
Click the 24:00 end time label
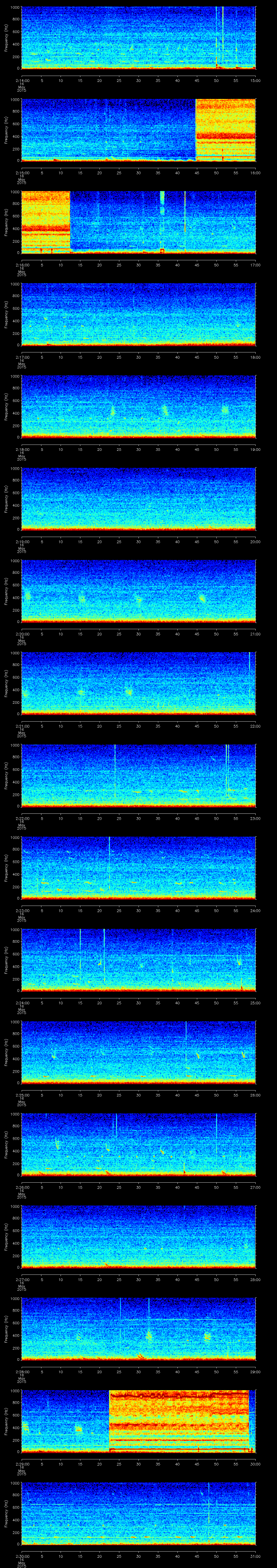pyautogui.click(x=255, y=910)
